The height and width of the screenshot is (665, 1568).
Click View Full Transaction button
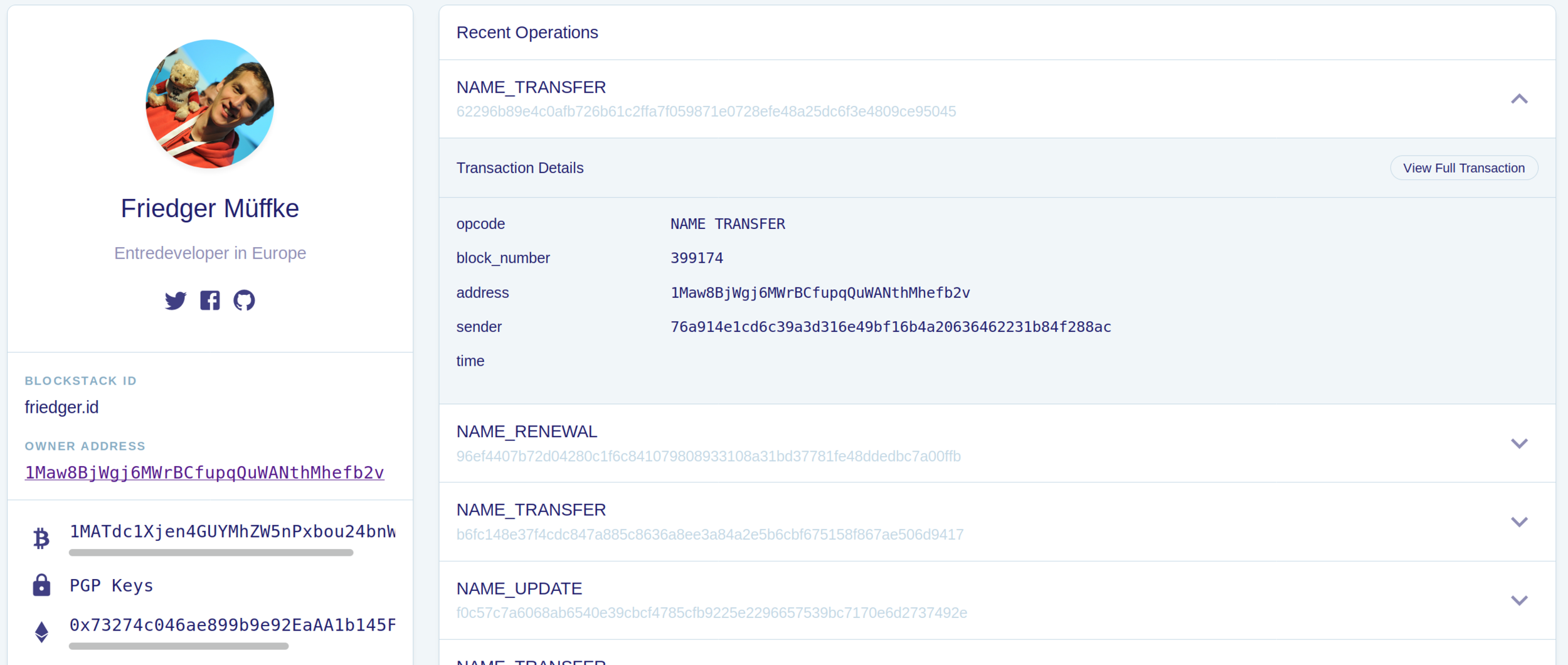click(x=1464, y=168)
